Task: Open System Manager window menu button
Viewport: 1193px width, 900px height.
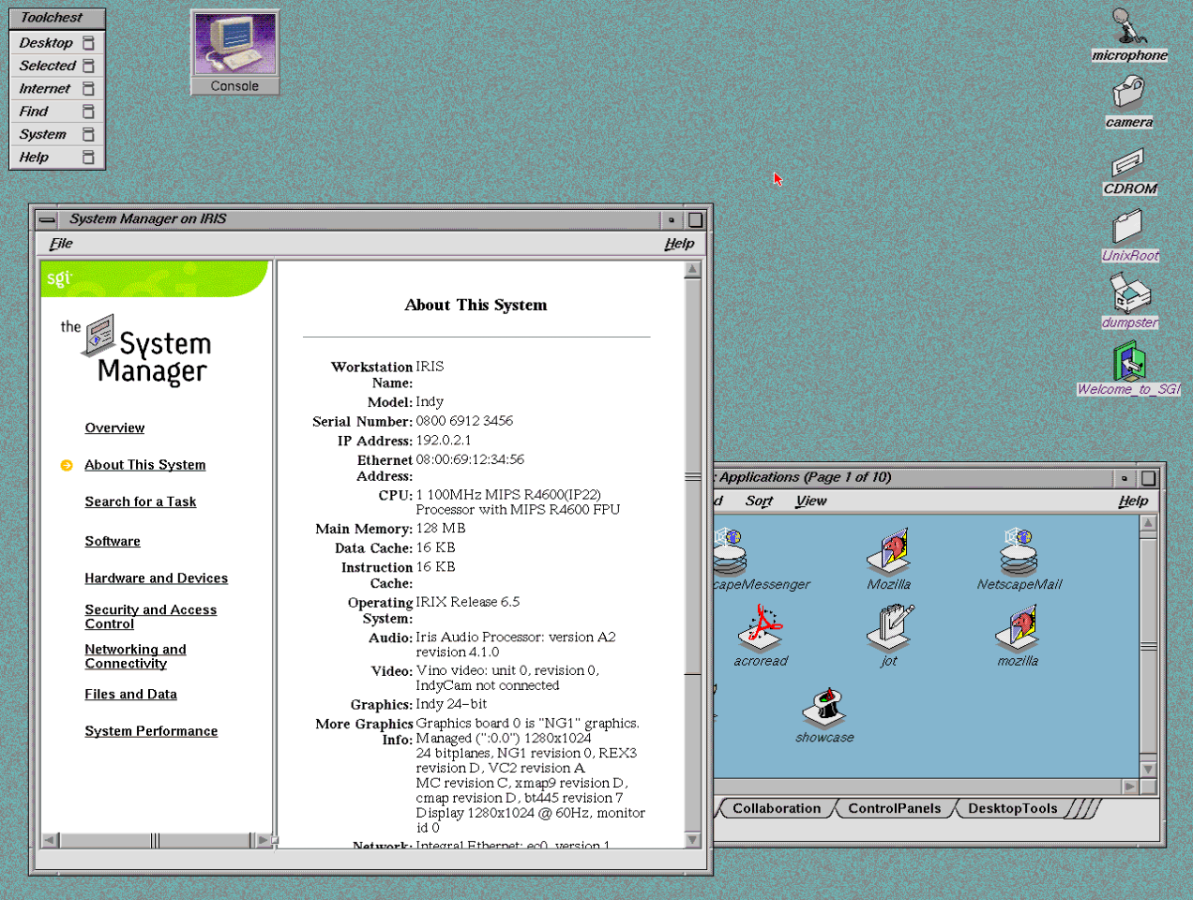Action: coord(47,220)
